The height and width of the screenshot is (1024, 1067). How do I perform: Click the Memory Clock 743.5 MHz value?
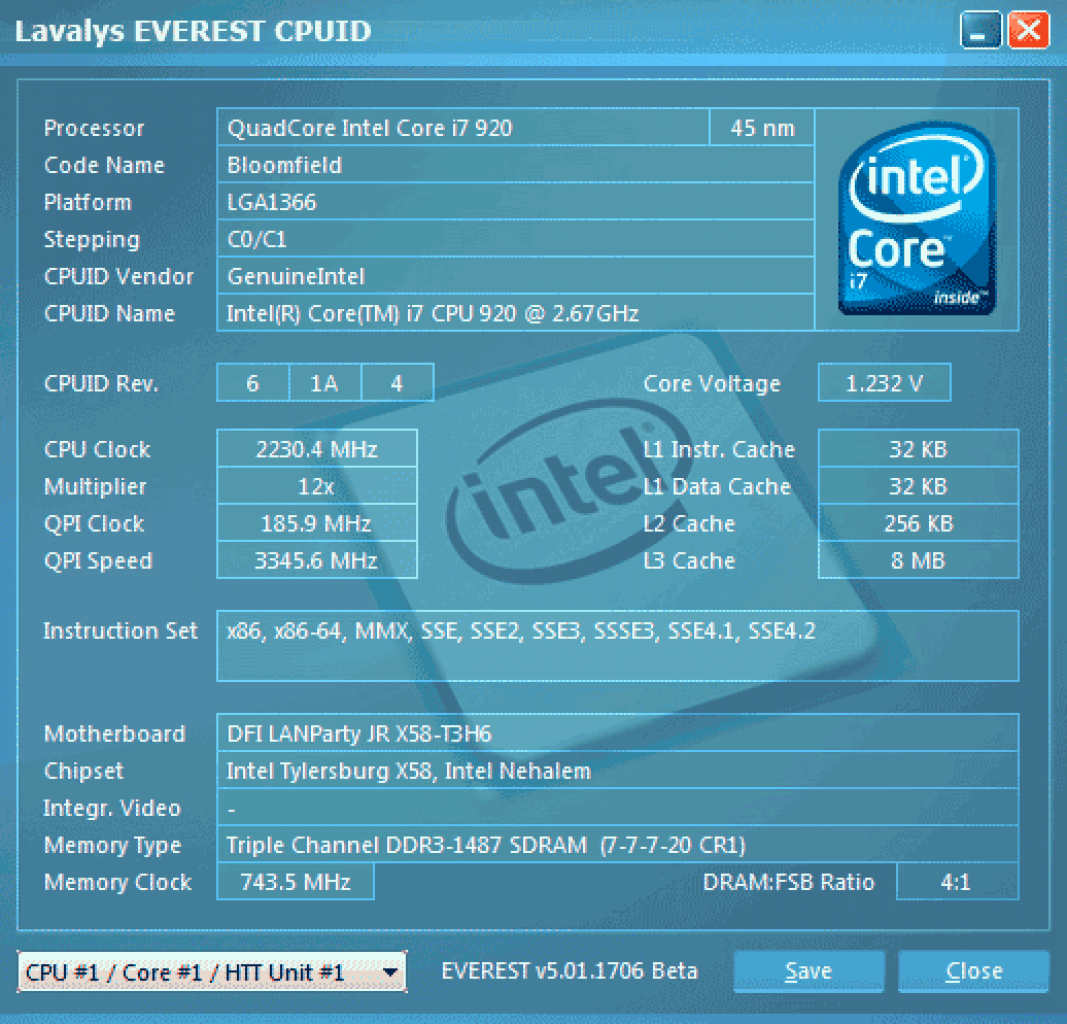click(x=295, y=882)
